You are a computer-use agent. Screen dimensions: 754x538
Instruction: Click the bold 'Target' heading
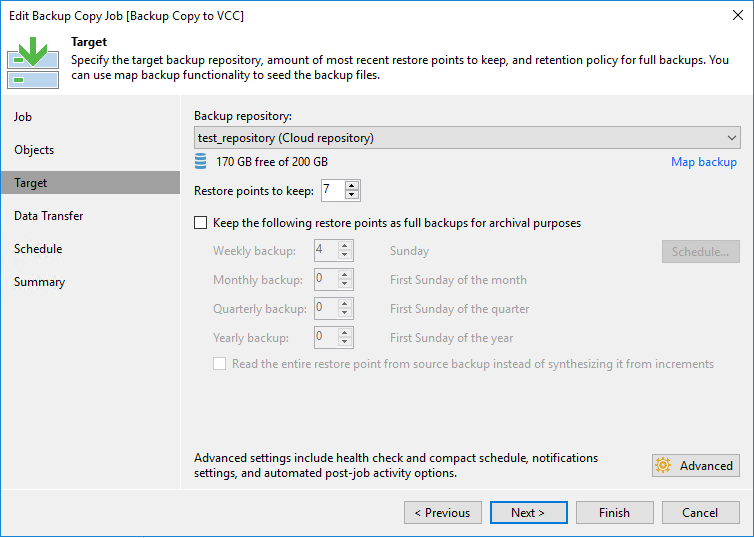[x=89, y=42]
